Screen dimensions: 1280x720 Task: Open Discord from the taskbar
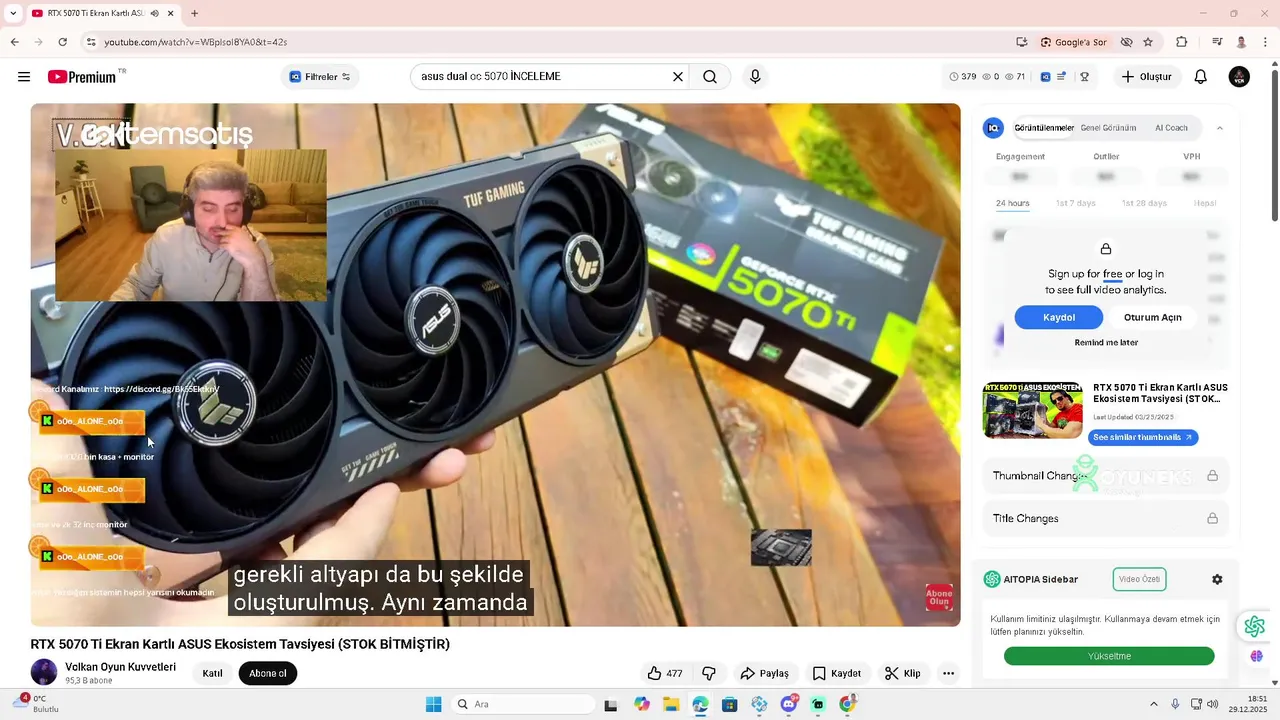click(x=789, y=704)
